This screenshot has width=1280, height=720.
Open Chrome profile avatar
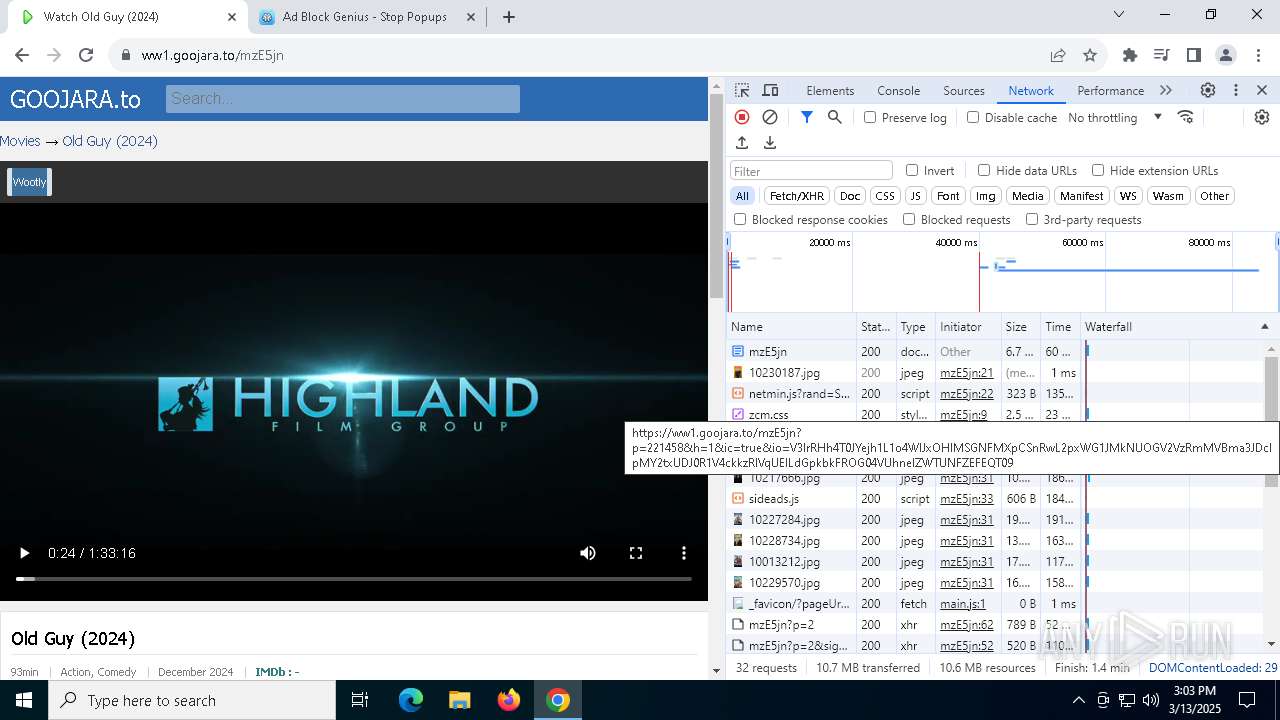[1226, 55]
